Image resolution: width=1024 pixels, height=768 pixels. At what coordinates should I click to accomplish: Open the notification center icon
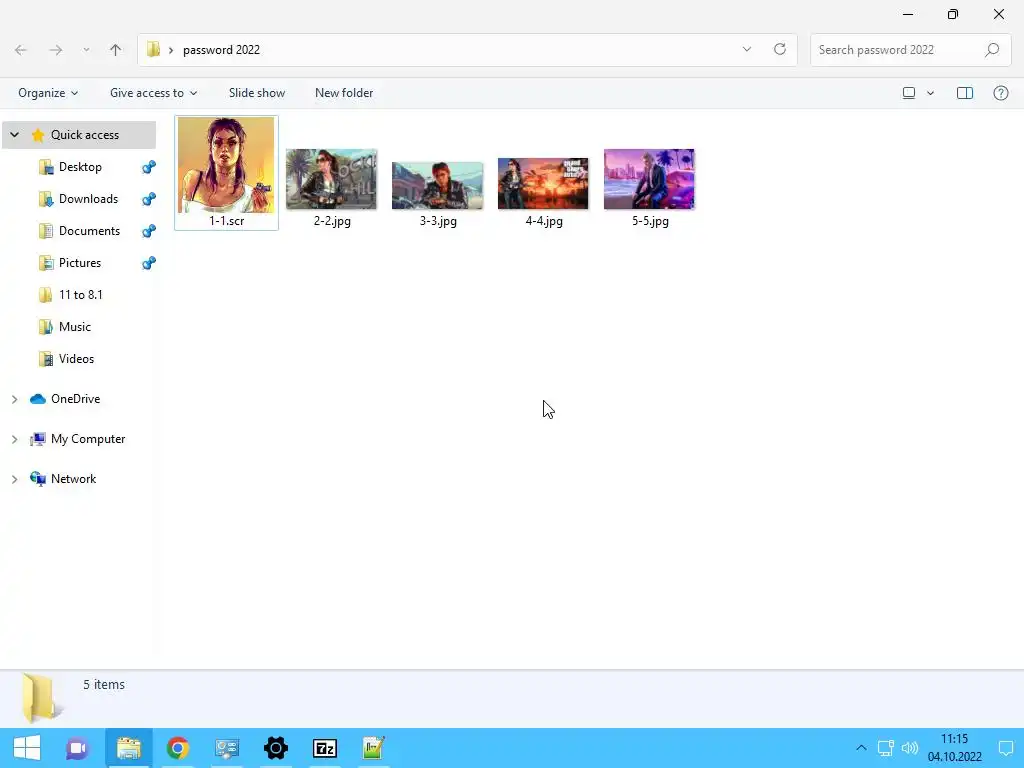click(1006, 748)
